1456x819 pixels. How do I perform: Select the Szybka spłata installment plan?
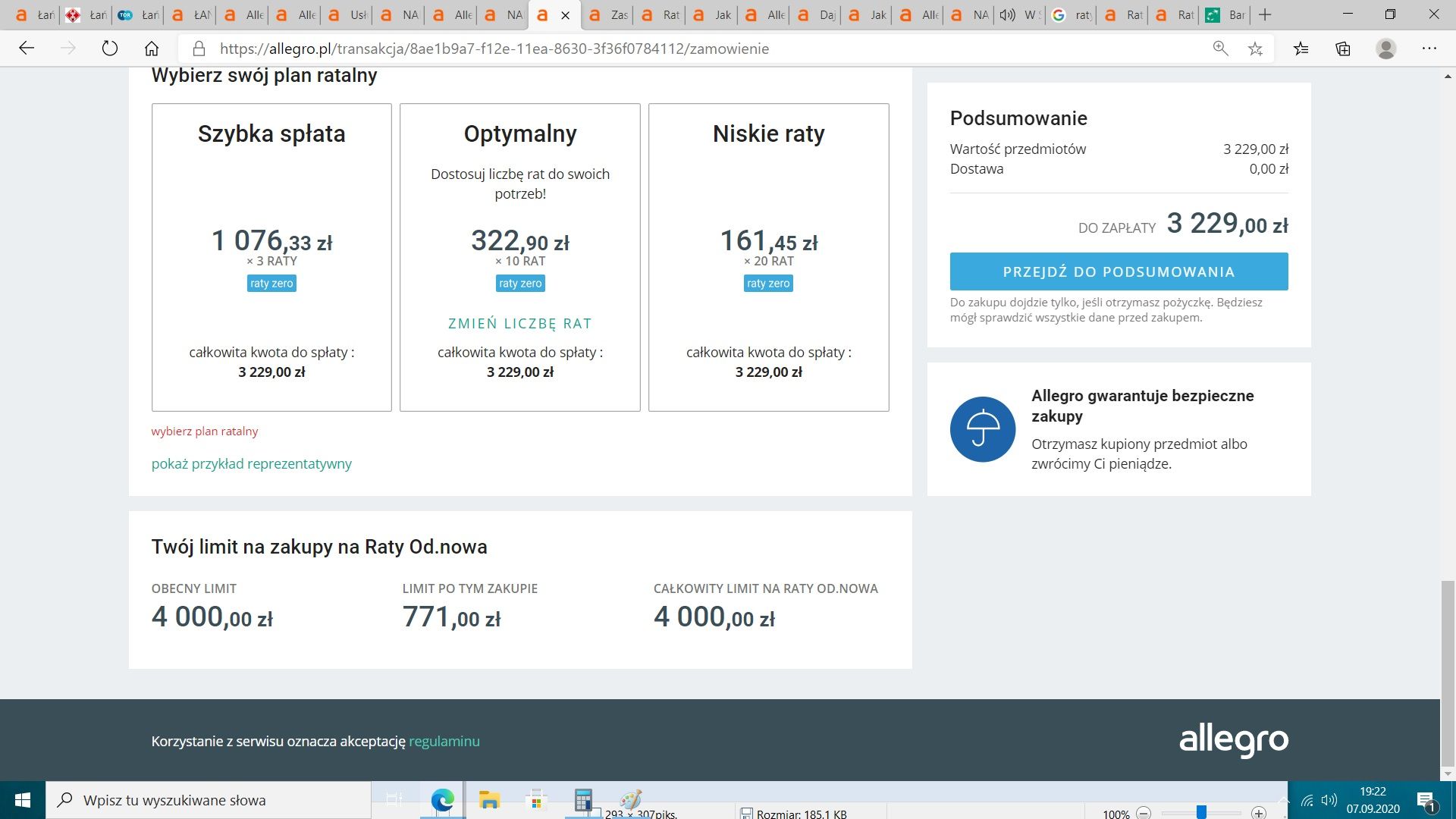tap(271, 257)
